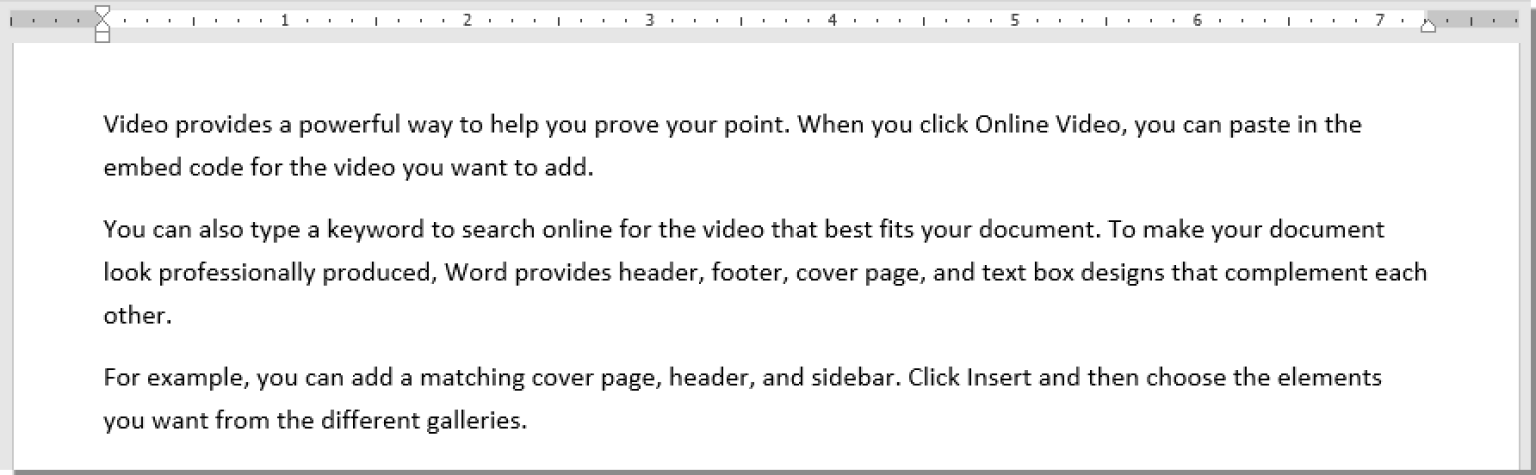Screen dimensions: 1536x475
Task: Click the 1-inch mark on the ruler
Action: pyautogui.click(x=285, y=19)
